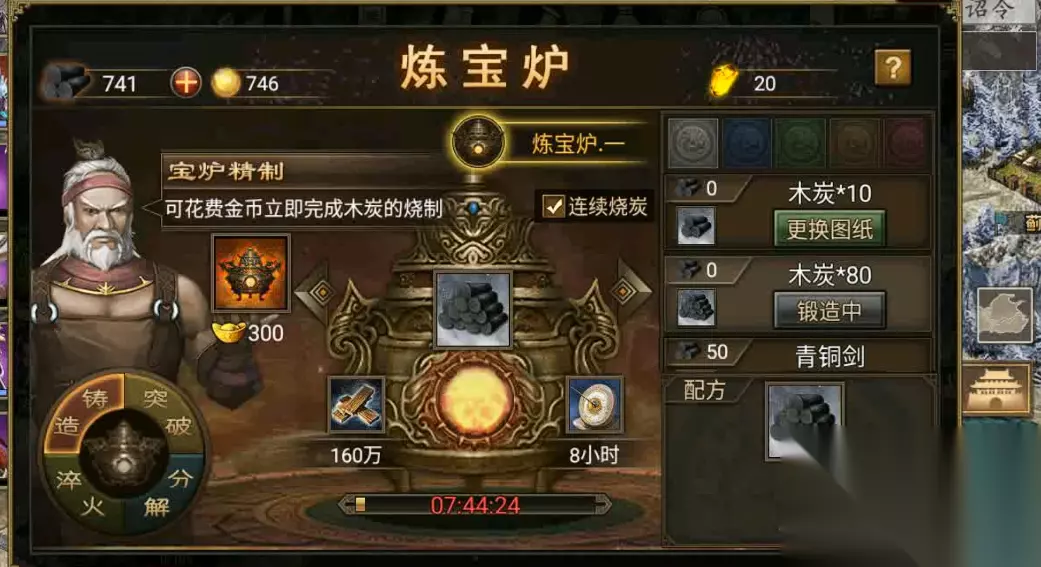This screenshot has width=1041, height=567.
Task: Click the 8小时 sundial time icon
Action: 594,404
